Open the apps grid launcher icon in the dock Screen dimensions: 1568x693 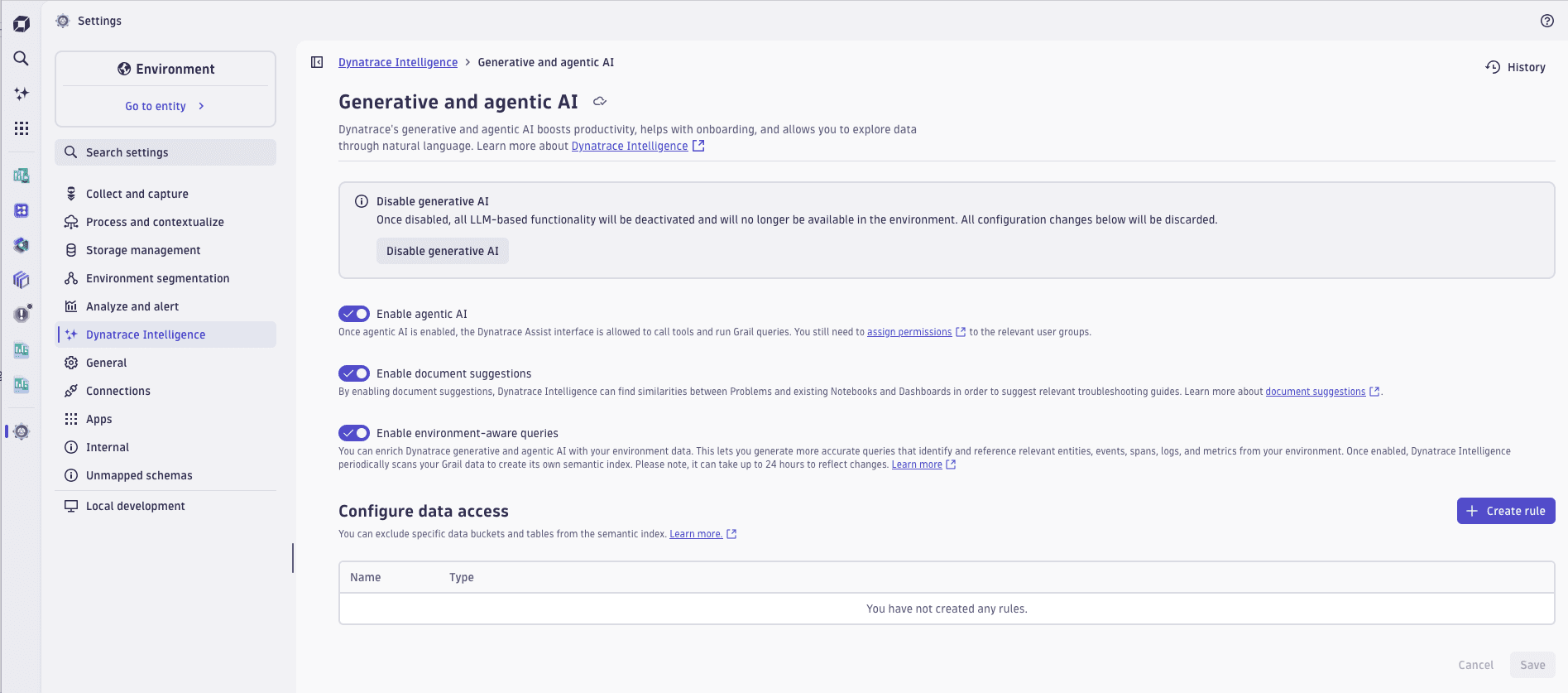(22, 128)
